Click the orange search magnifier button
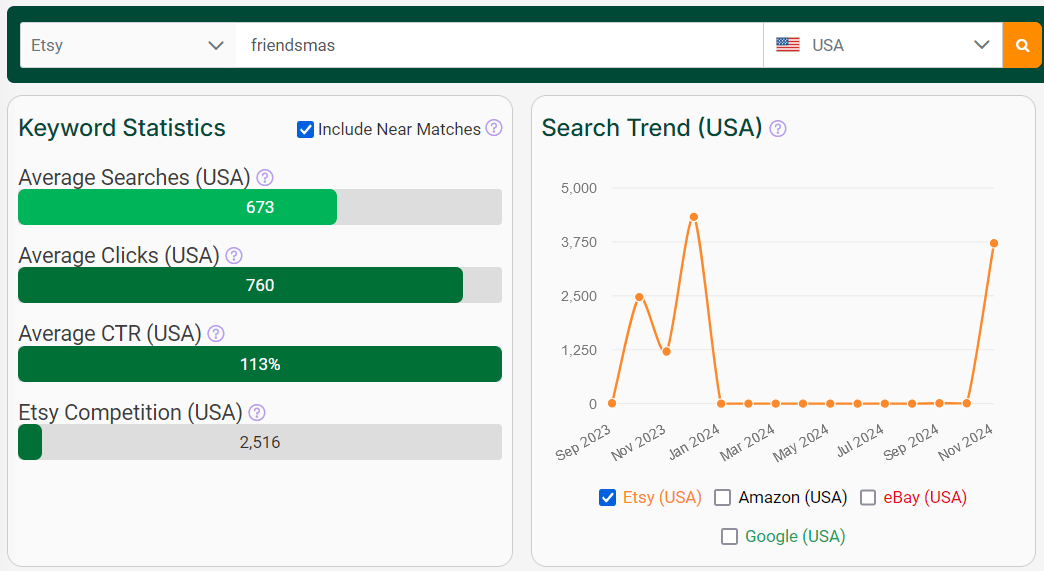This screenshot has width=1044, height=571. click(x=1022, y=45)
